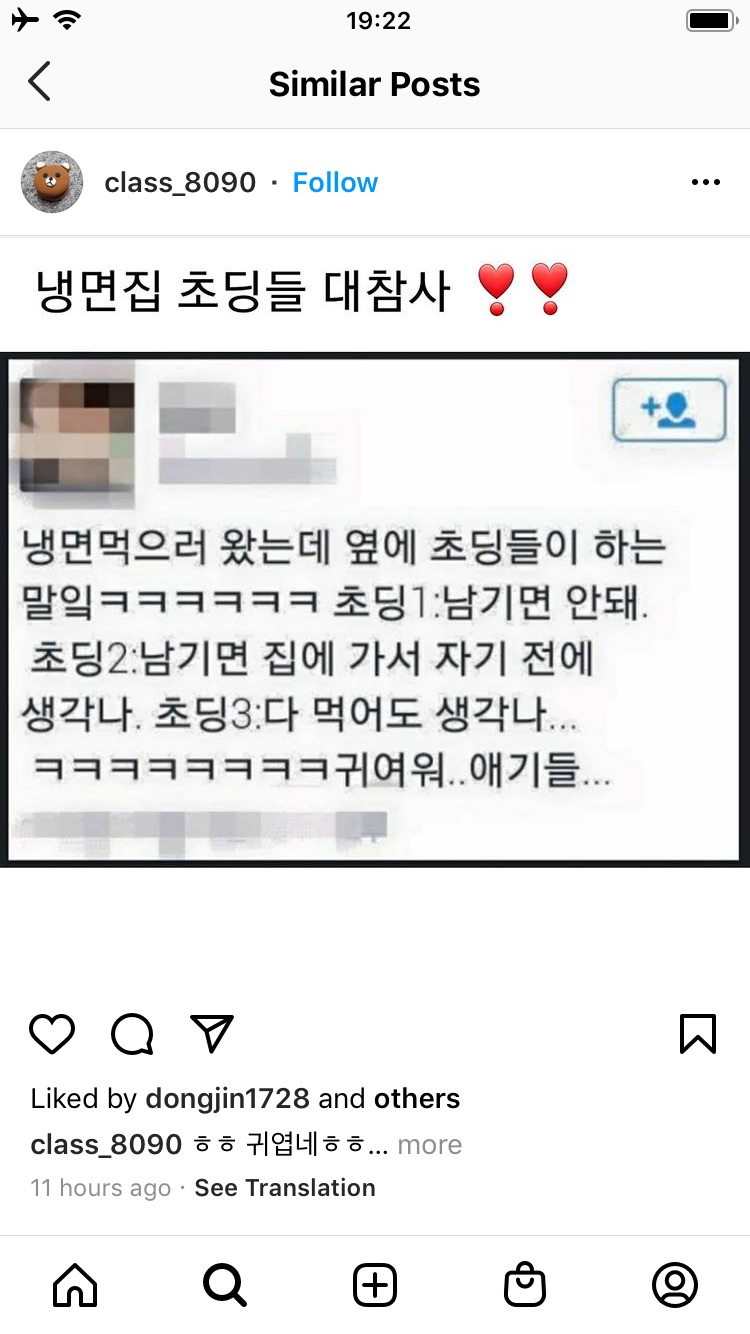750x1334 pixels.
Task: Share the post with the paper plane icon
Action: point(212,1033)
